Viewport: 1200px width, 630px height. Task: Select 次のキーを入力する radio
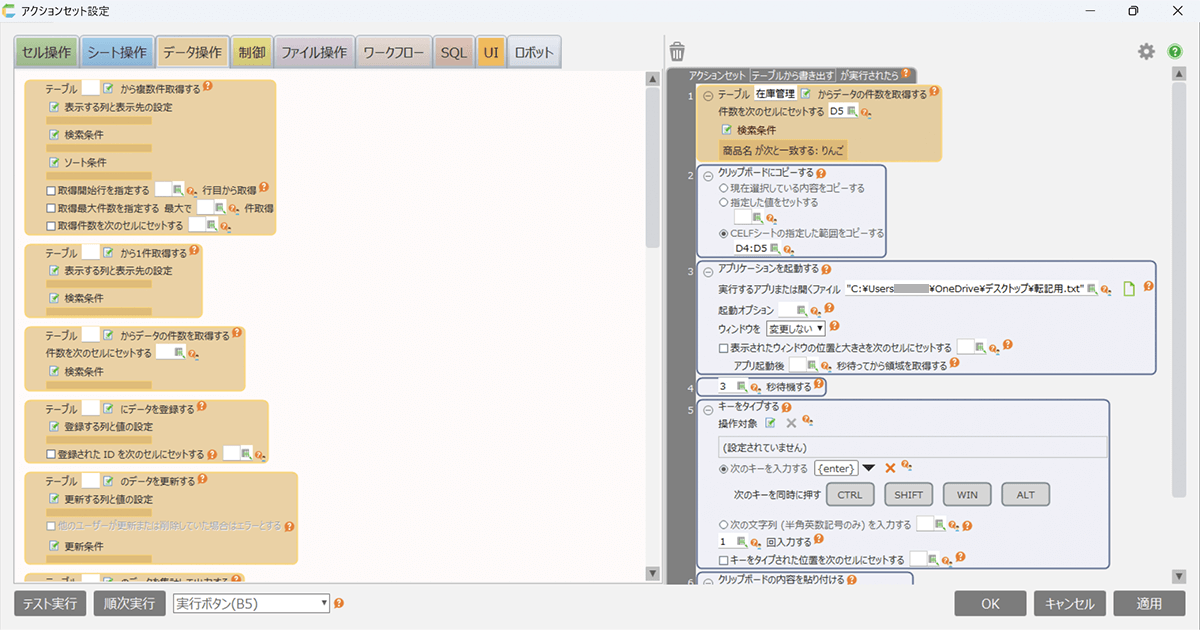[x=724, y=468]
